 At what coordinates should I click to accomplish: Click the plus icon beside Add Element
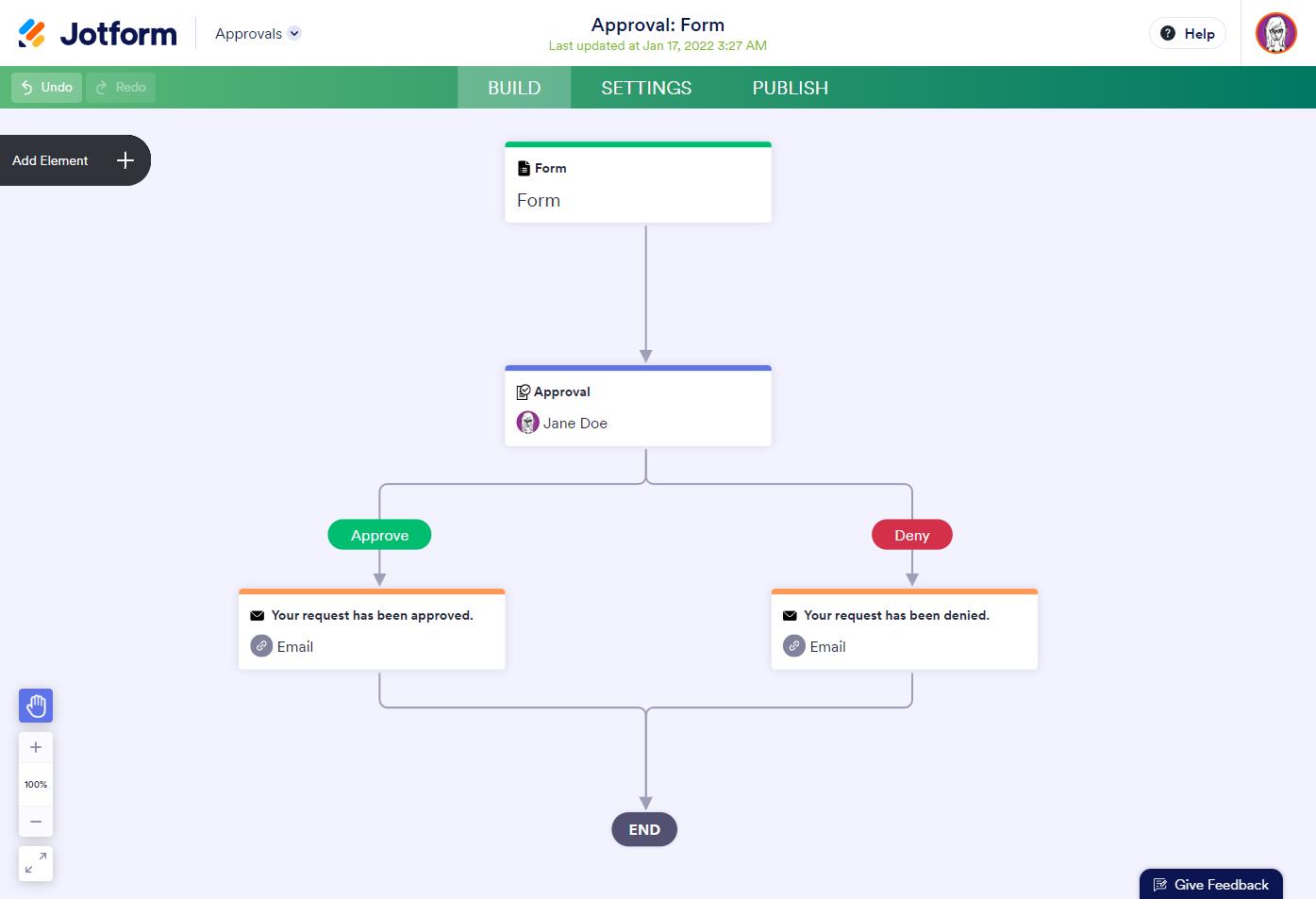(125, 160)
